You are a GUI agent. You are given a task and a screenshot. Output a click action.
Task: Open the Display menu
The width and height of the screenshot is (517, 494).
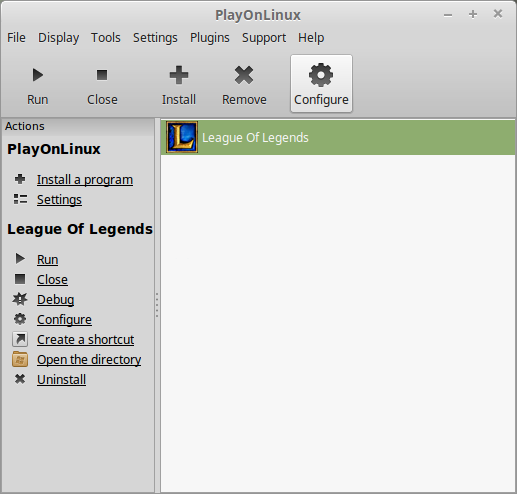pos(59,38)
